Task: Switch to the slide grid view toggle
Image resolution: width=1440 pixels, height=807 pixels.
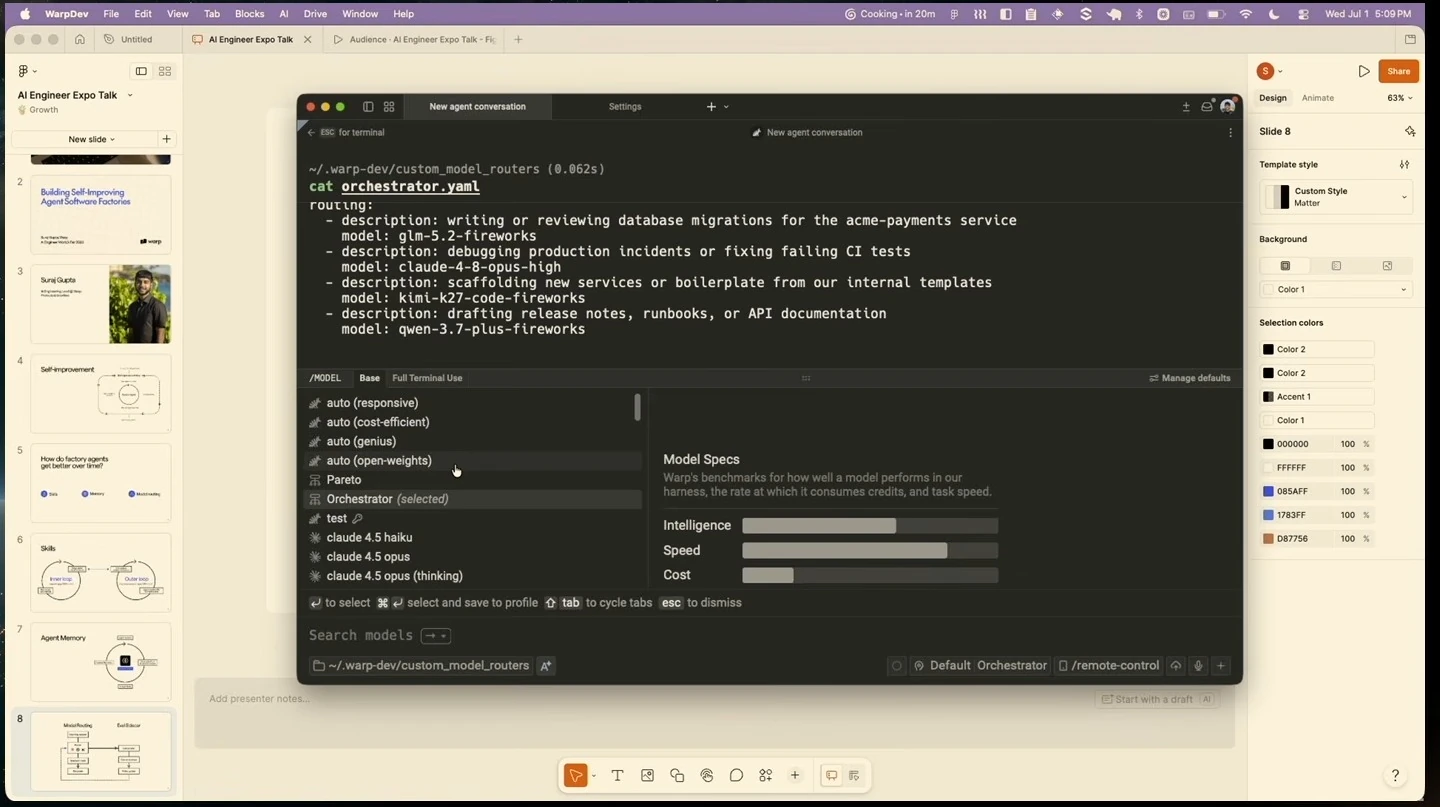Action: click(165, 71)
